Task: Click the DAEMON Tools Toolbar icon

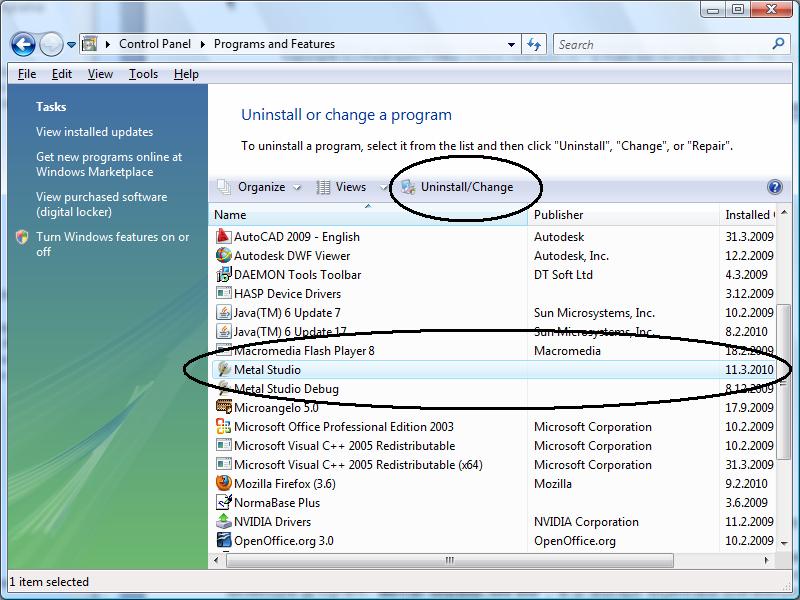Action: pyautogui.click(x=223, y=274)
